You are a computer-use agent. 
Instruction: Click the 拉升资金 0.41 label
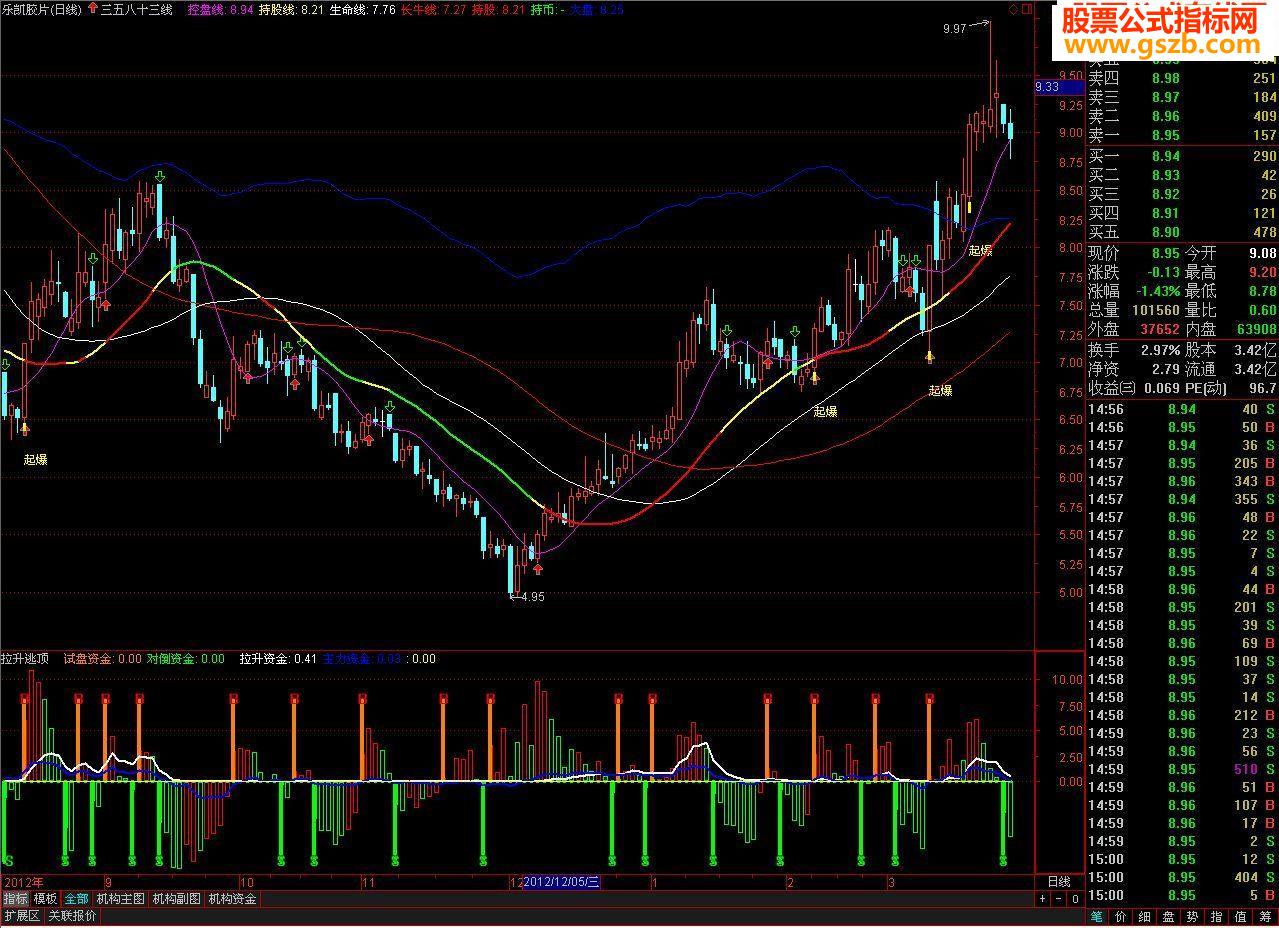point(278,659)
